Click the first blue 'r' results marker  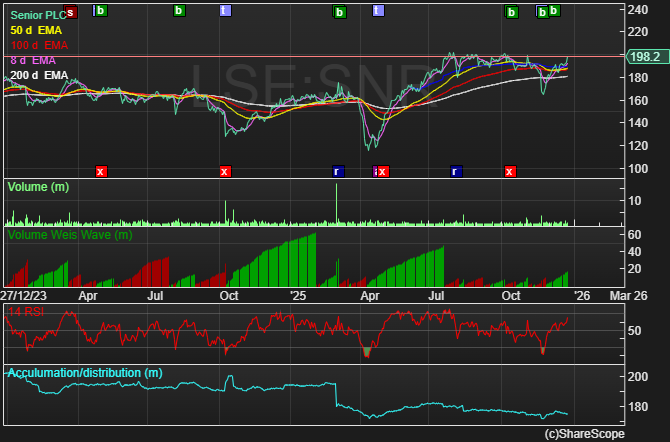[x=338, y=171]
